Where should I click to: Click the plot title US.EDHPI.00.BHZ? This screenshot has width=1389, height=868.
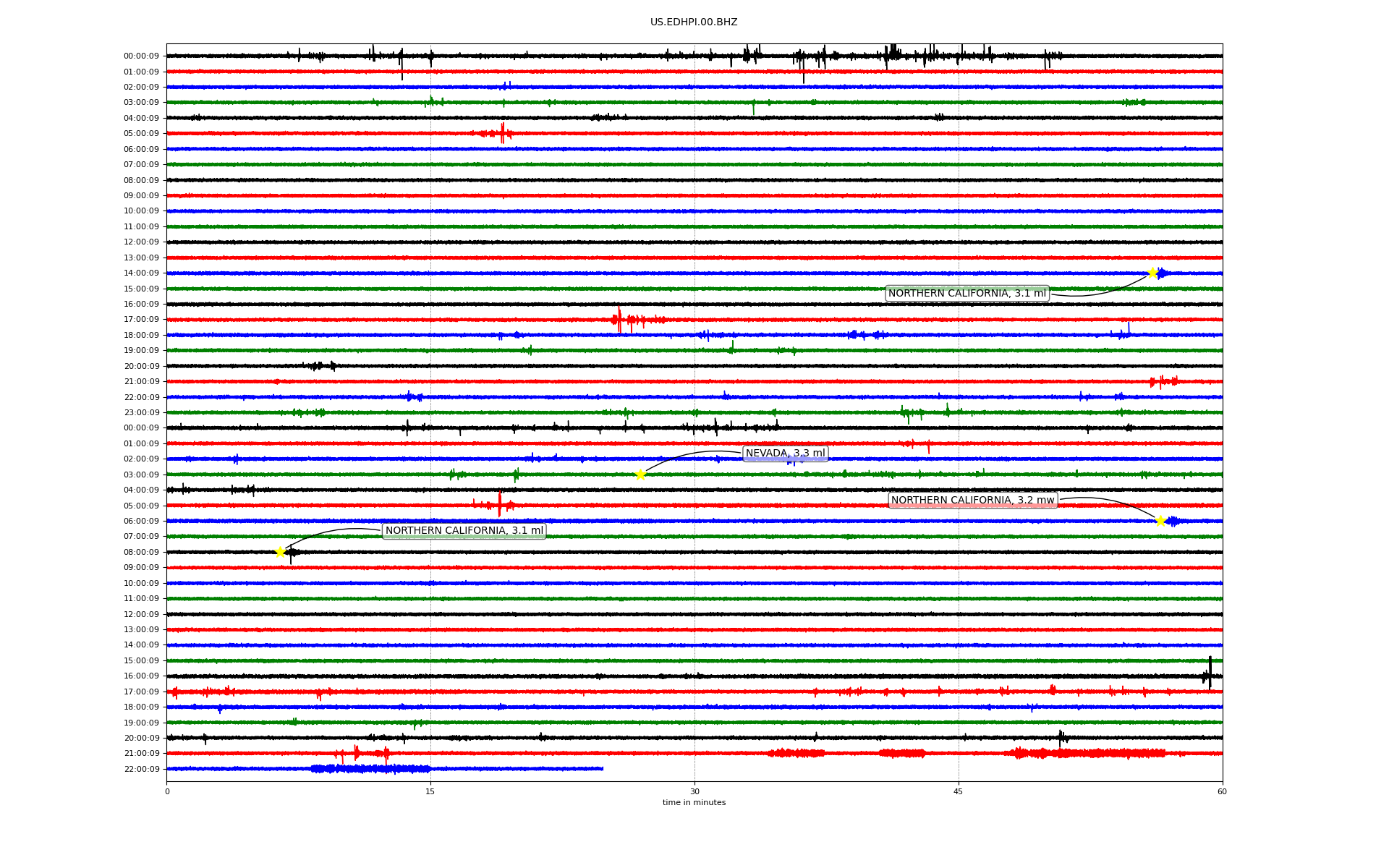click(x=694, y=22)
